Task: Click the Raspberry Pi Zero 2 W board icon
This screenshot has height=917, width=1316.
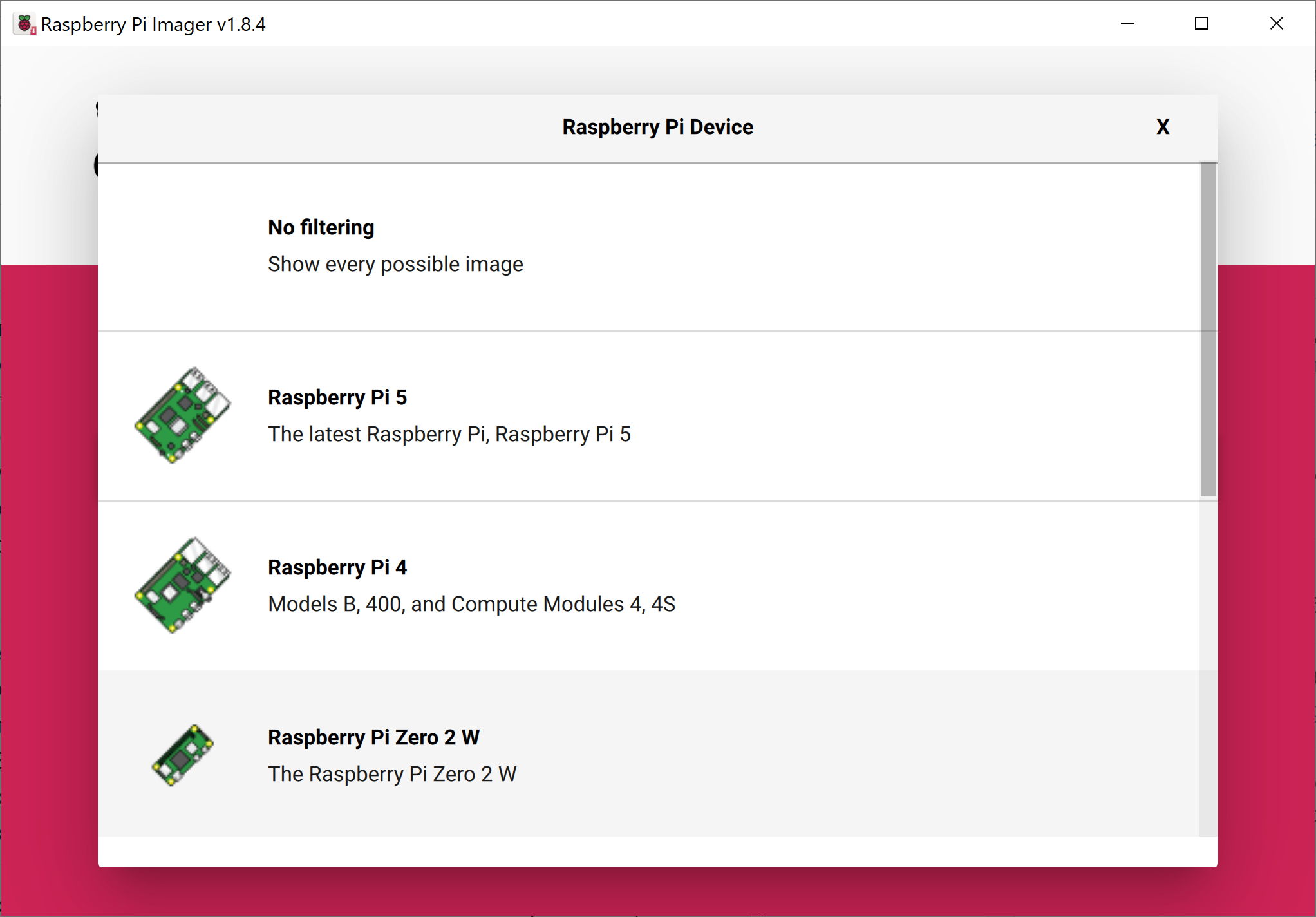Action: pos(182,755)
